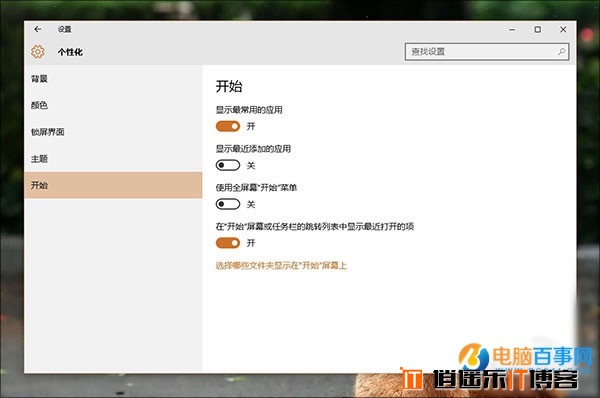Click the 设置 window title text
This screenshot has width=600, height=398.
point(64,29)
